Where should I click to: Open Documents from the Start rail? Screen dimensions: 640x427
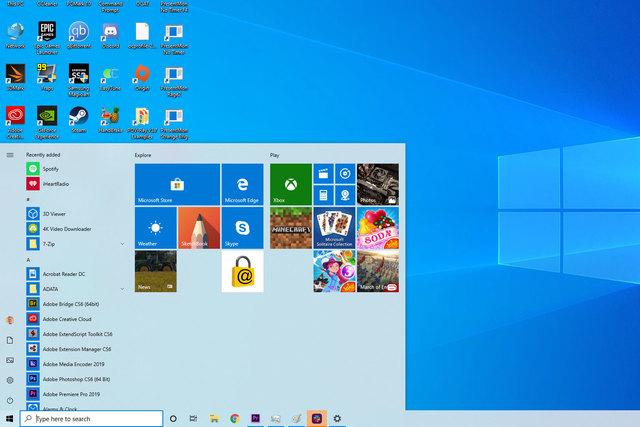10,340
